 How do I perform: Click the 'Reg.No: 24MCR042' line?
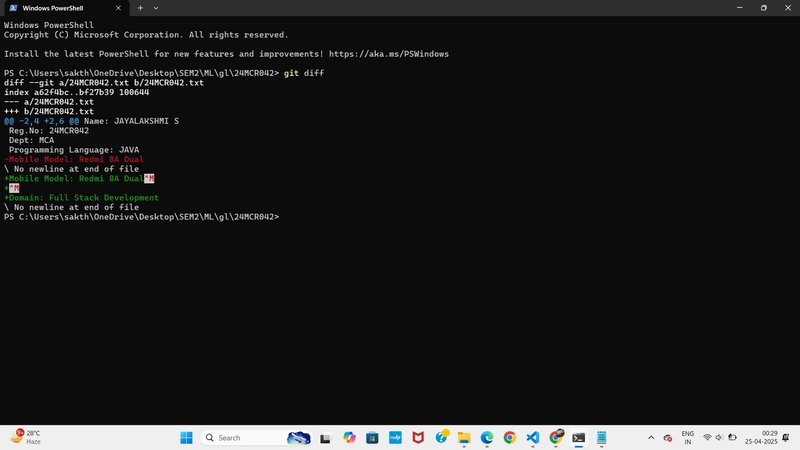pos(48,131)
